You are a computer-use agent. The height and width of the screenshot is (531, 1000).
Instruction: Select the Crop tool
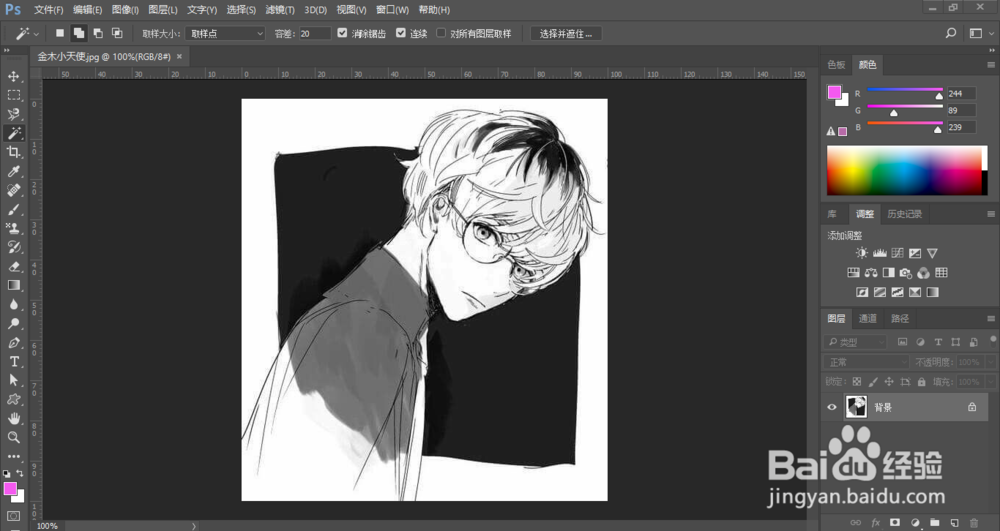click(13, 152)
